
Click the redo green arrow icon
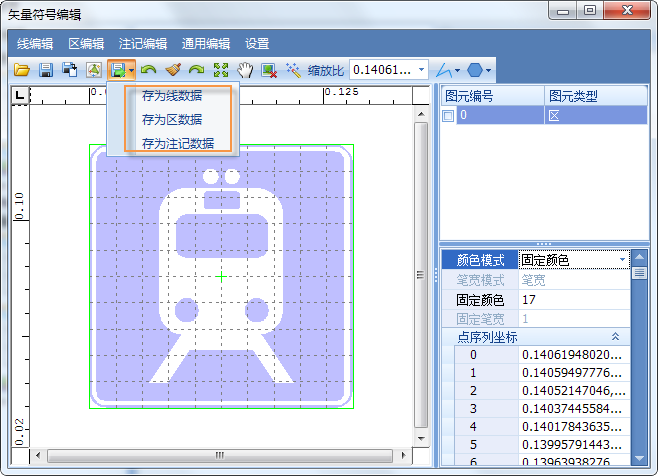coord(197,70)
